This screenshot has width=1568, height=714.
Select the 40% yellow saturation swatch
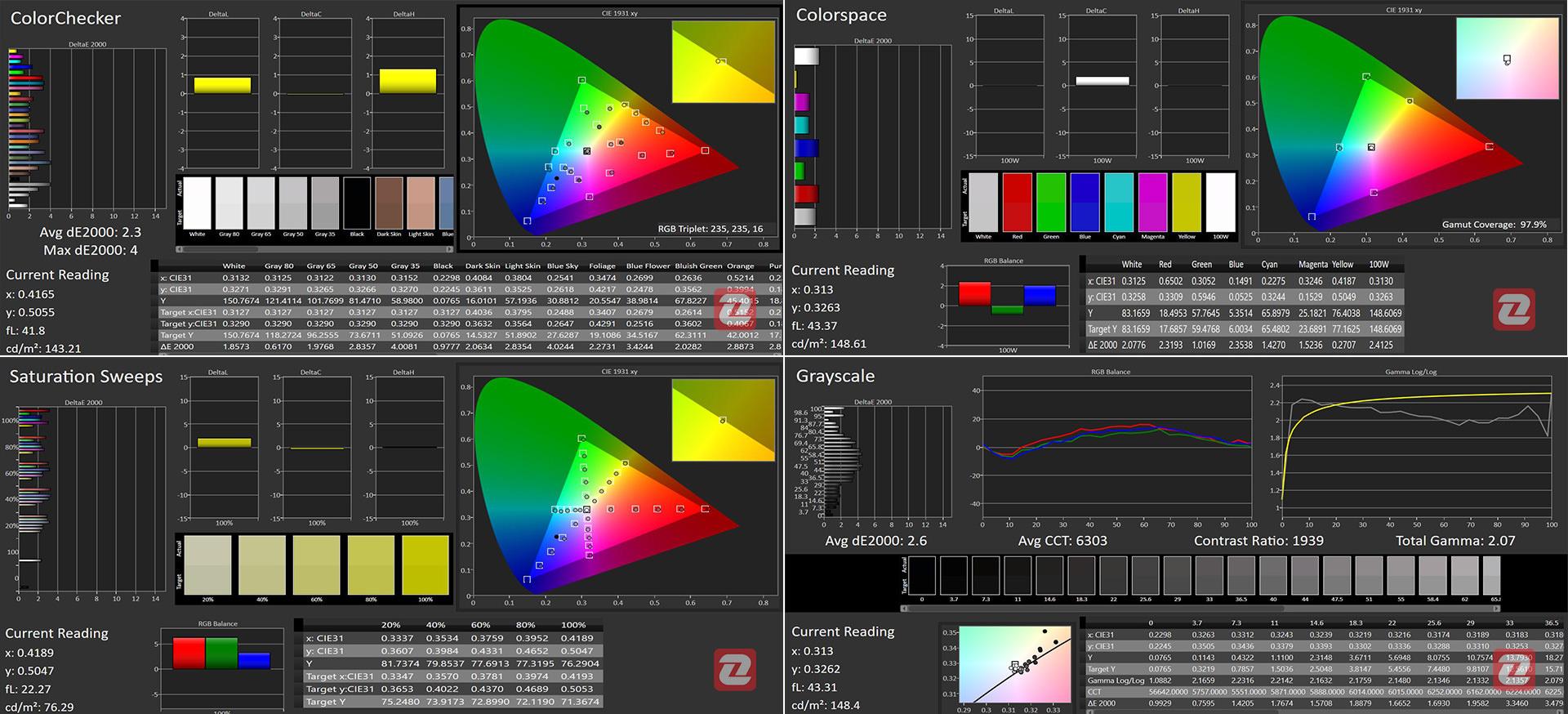(x=262, y=565)
